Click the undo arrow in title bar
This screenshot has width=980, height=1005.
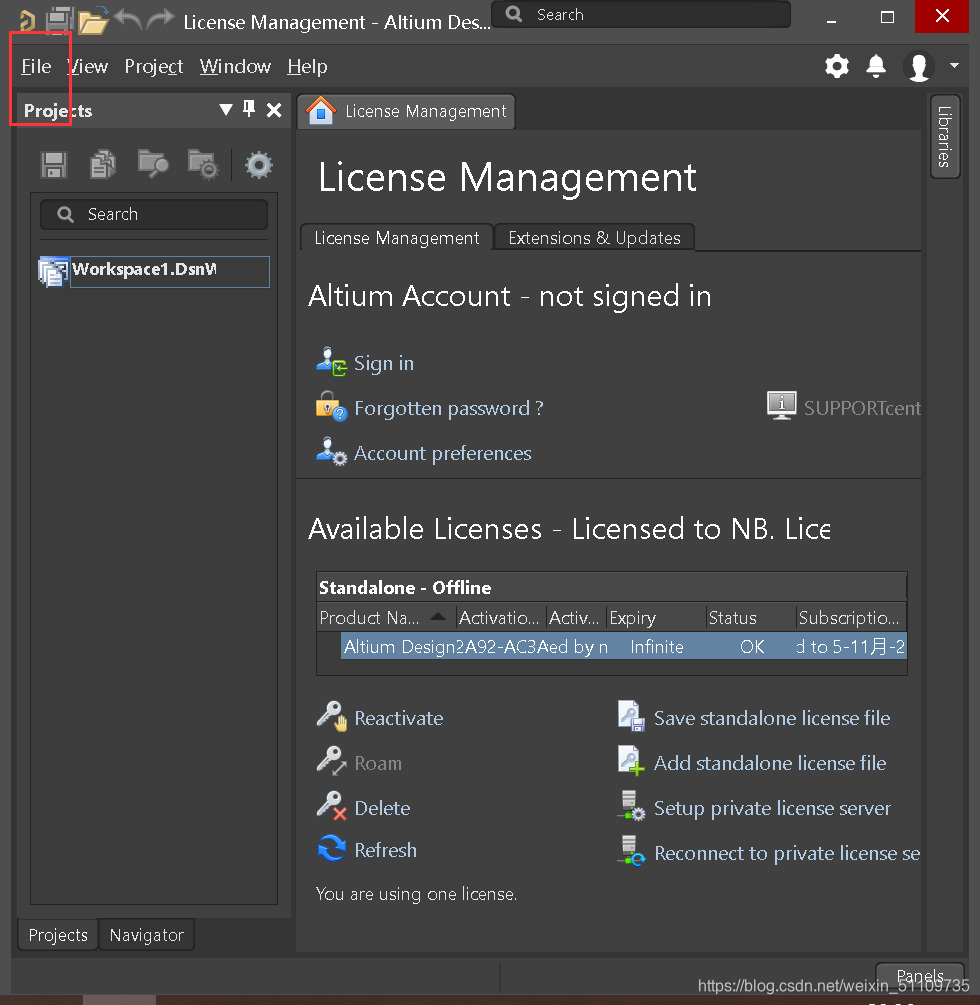(128, 21)
